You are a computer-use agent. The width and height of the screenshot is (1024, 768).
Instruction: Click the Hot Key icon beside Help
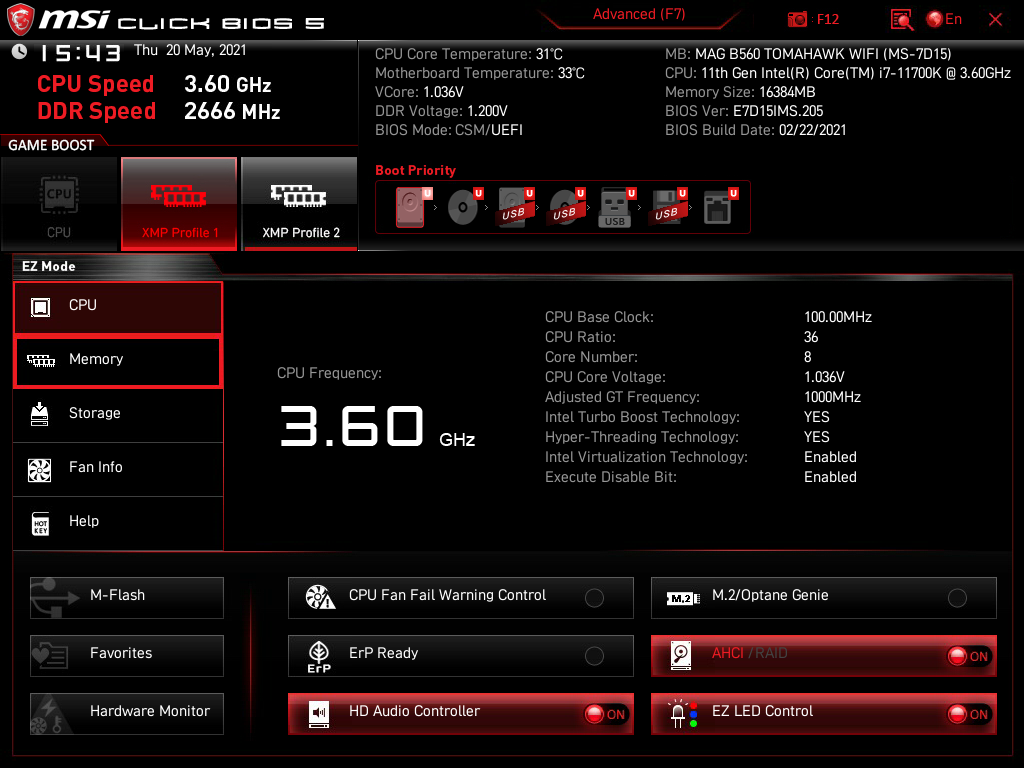coord(40,523)
